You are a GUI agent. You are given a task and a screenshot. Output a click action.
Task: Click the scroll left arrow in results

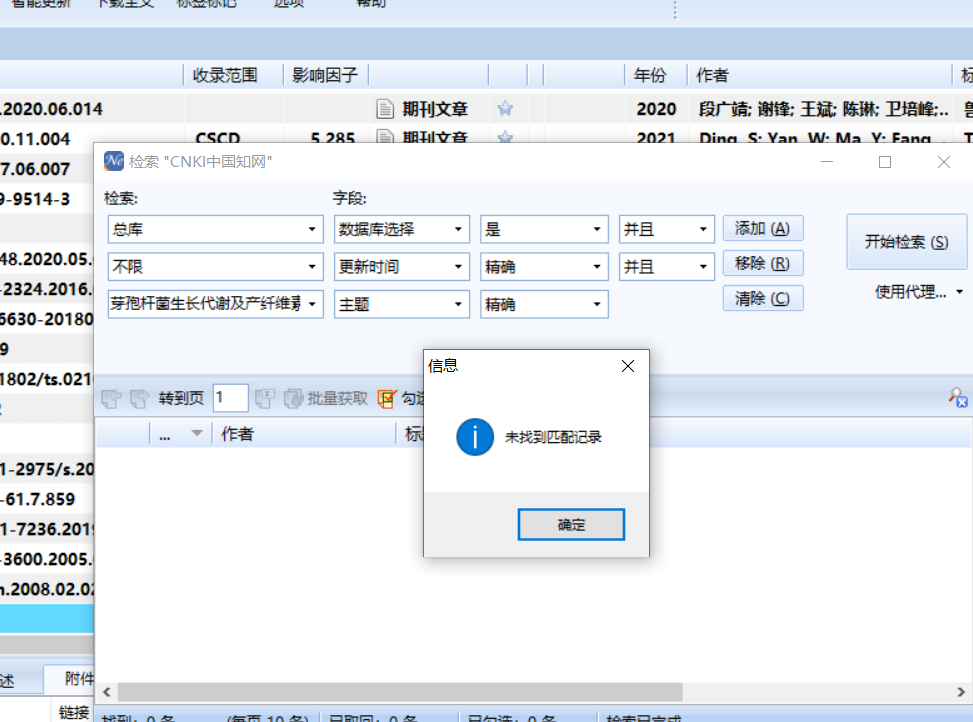point(107,692)
